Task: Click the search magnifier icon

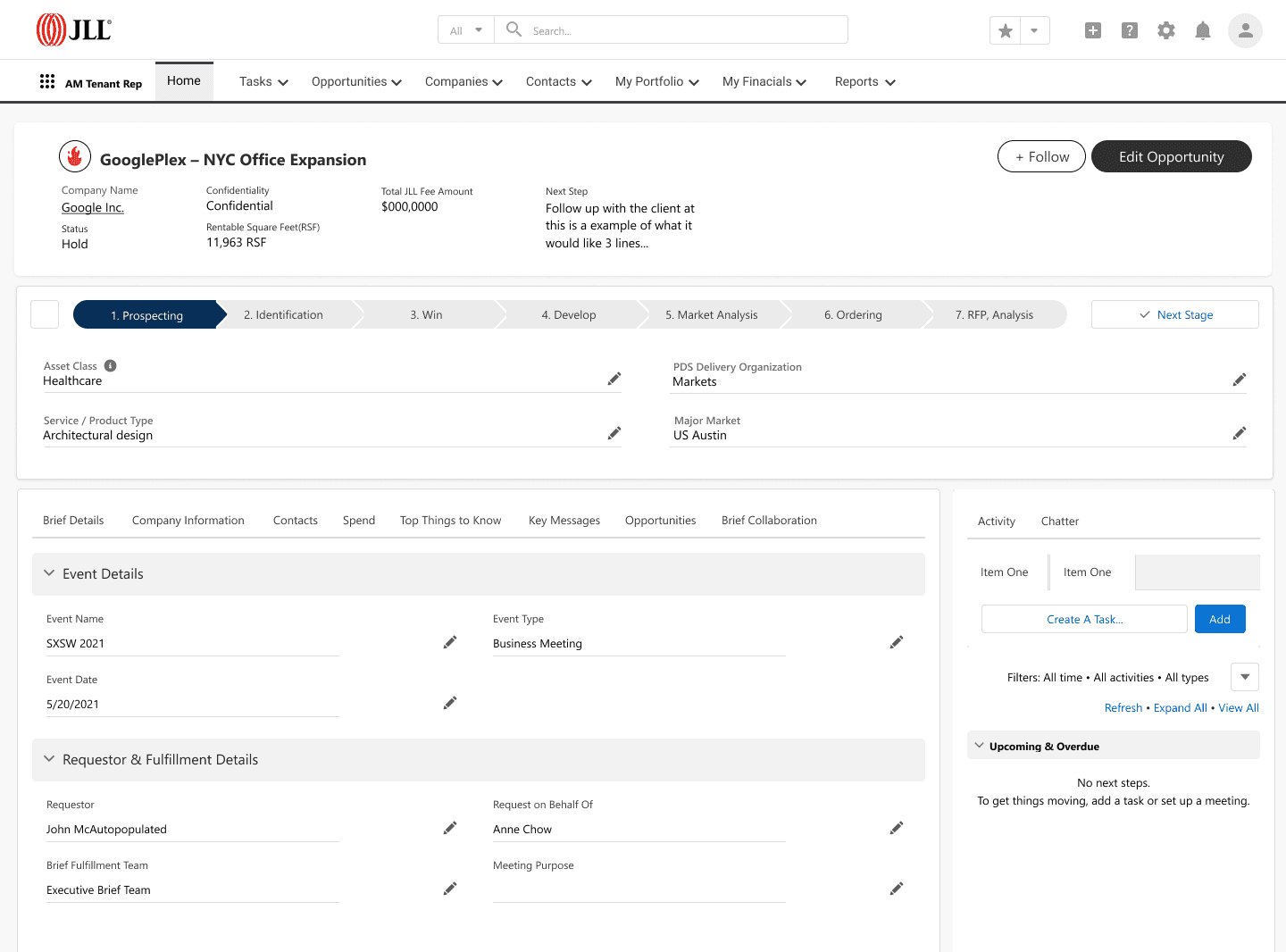Action: [x=514, y=29]
